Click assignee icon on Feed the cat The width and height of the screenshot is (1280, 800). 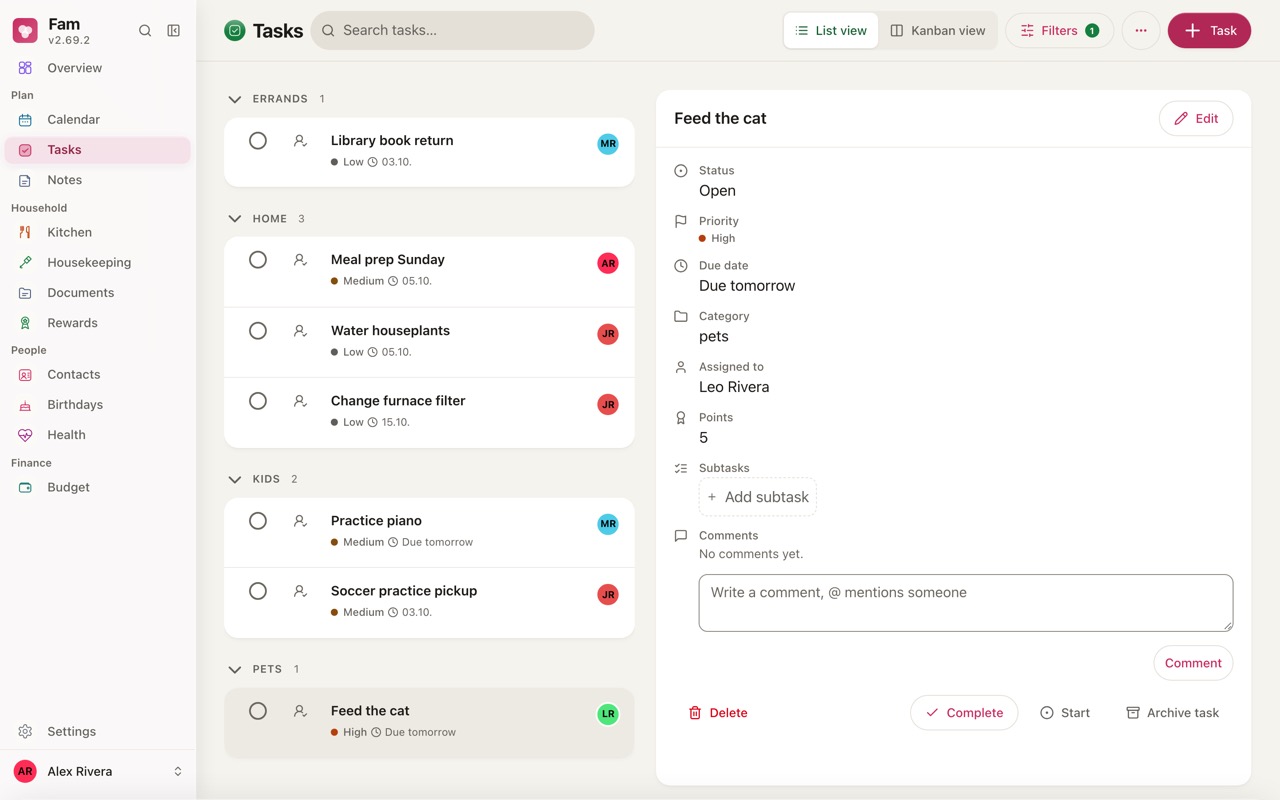click(300, 711)
